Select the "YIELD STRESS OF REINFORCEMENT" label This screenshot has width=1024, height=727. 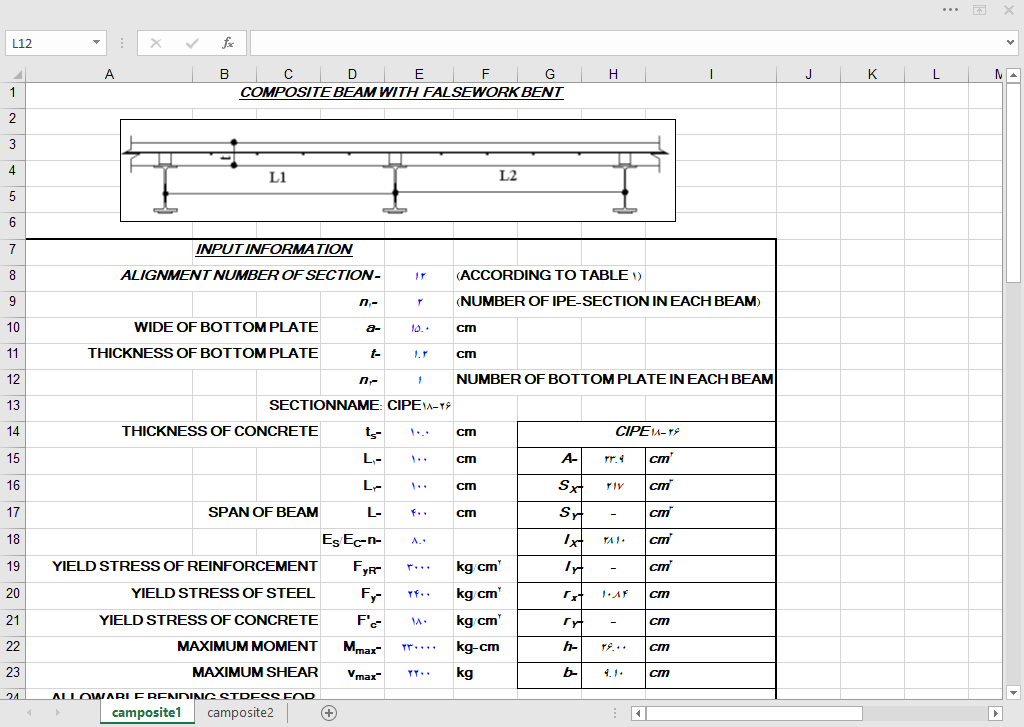pyautogui.click(x=185, y=566)
